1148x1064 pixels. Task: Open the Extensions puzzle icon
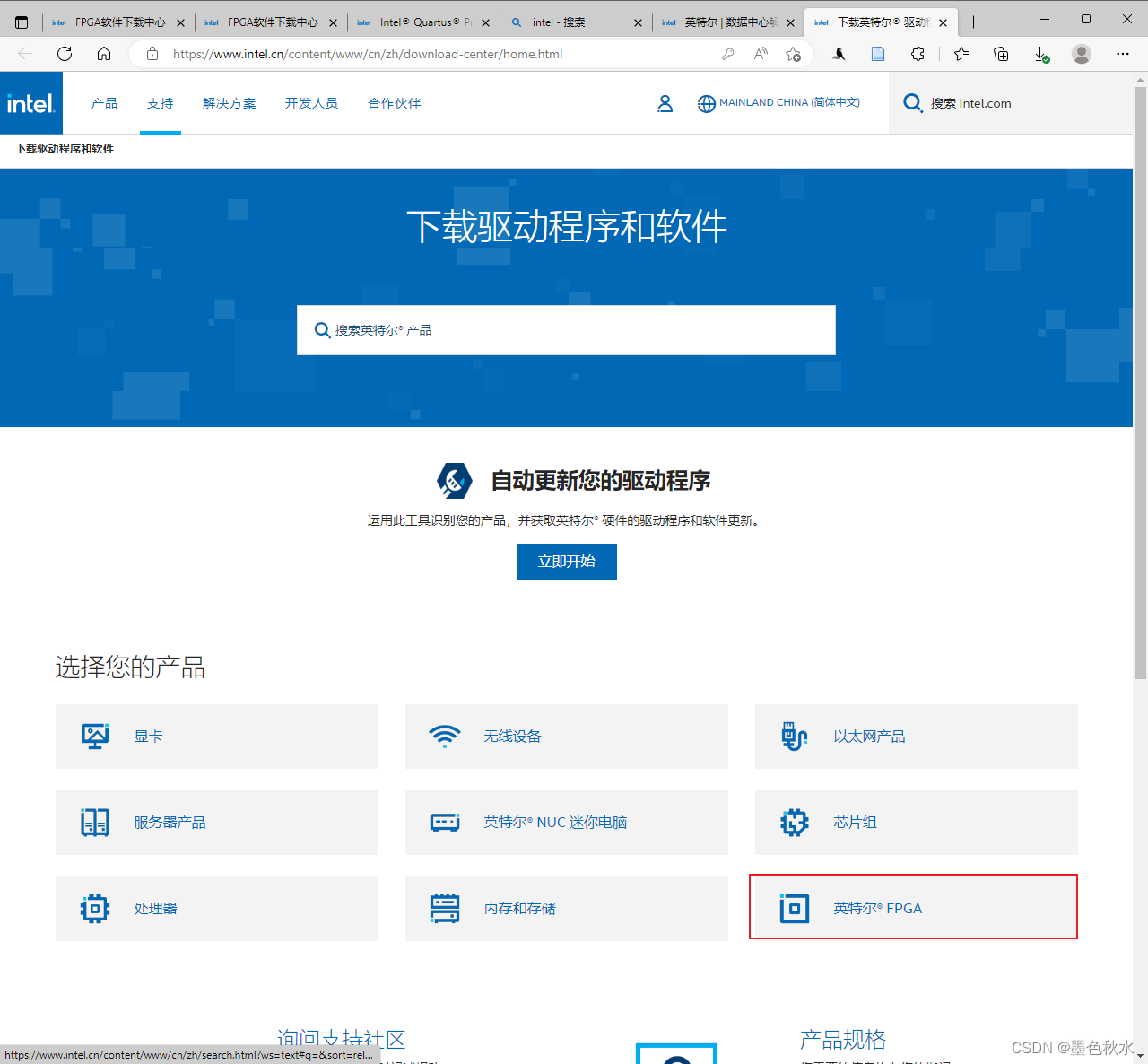coord(918,54)
